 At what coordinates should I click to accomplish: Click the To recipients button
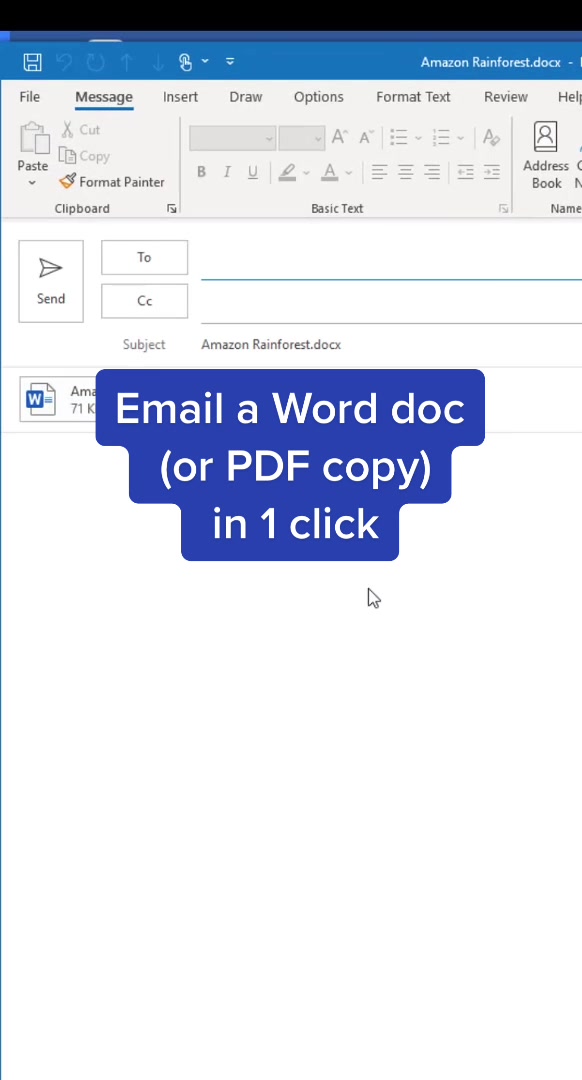point(144,258)
